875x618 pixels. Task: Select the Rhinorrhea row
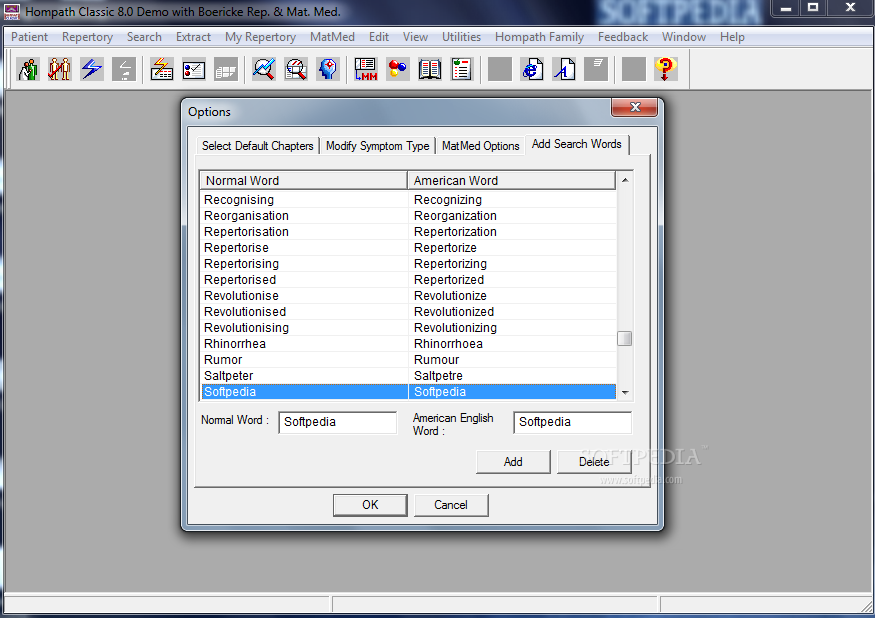coord(408,344)
